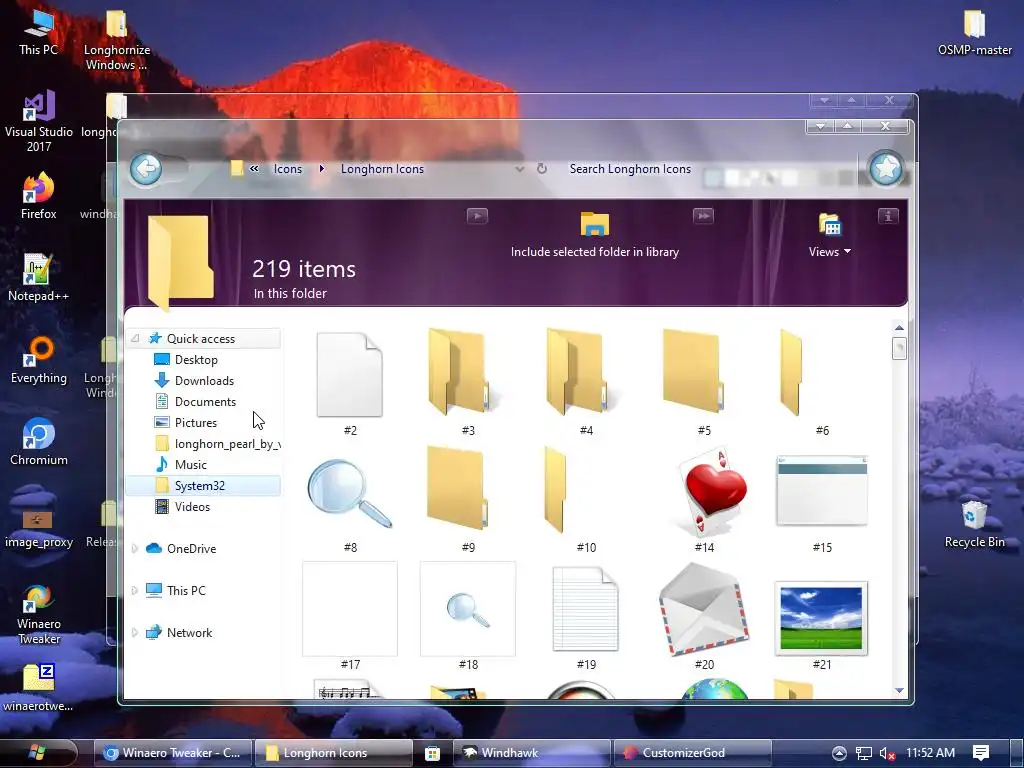Open the notification center icon
This screenshot has width=1024, height=768.
click(x=980, y=753)
